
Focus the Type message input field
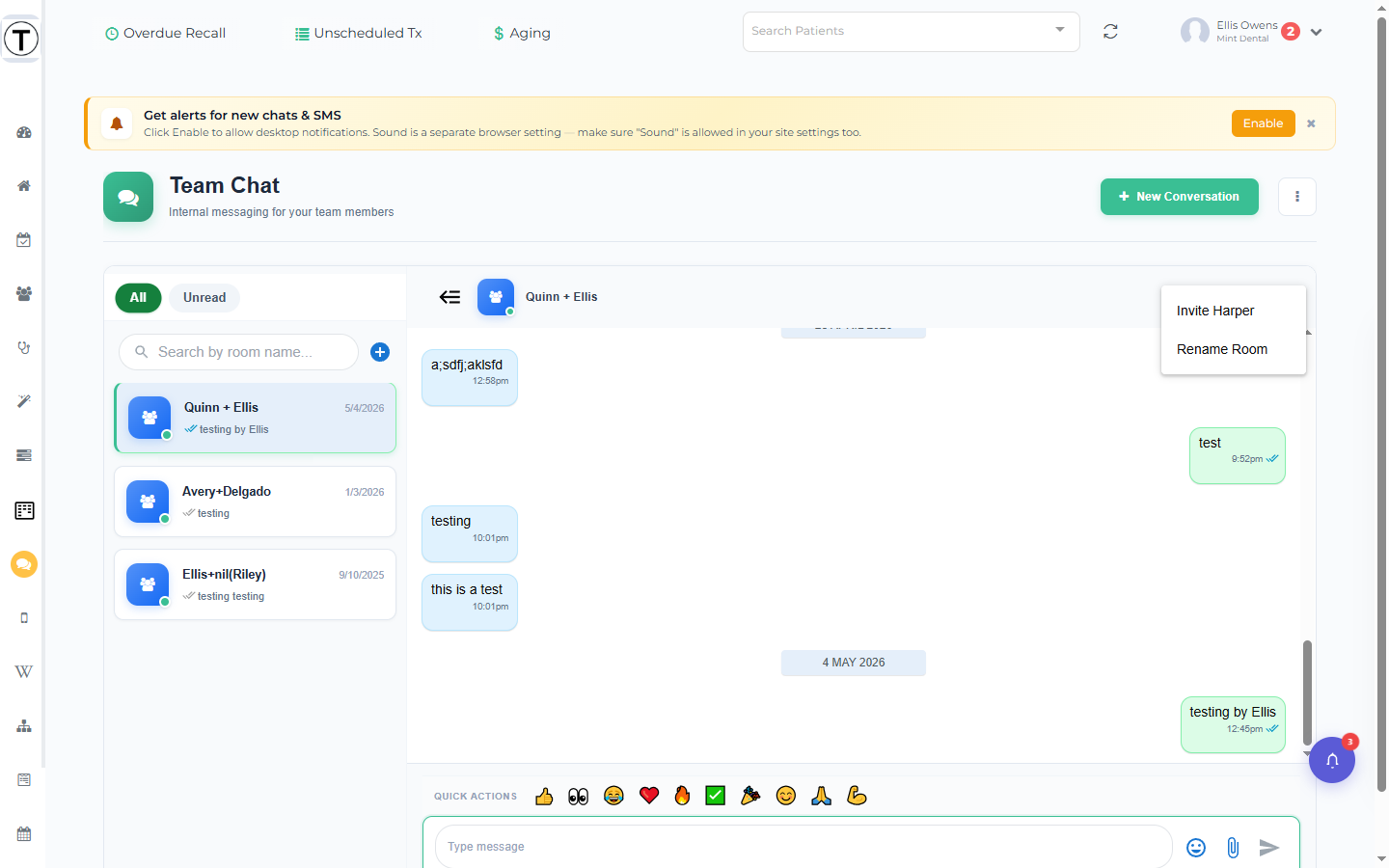(x=803, y=847)
